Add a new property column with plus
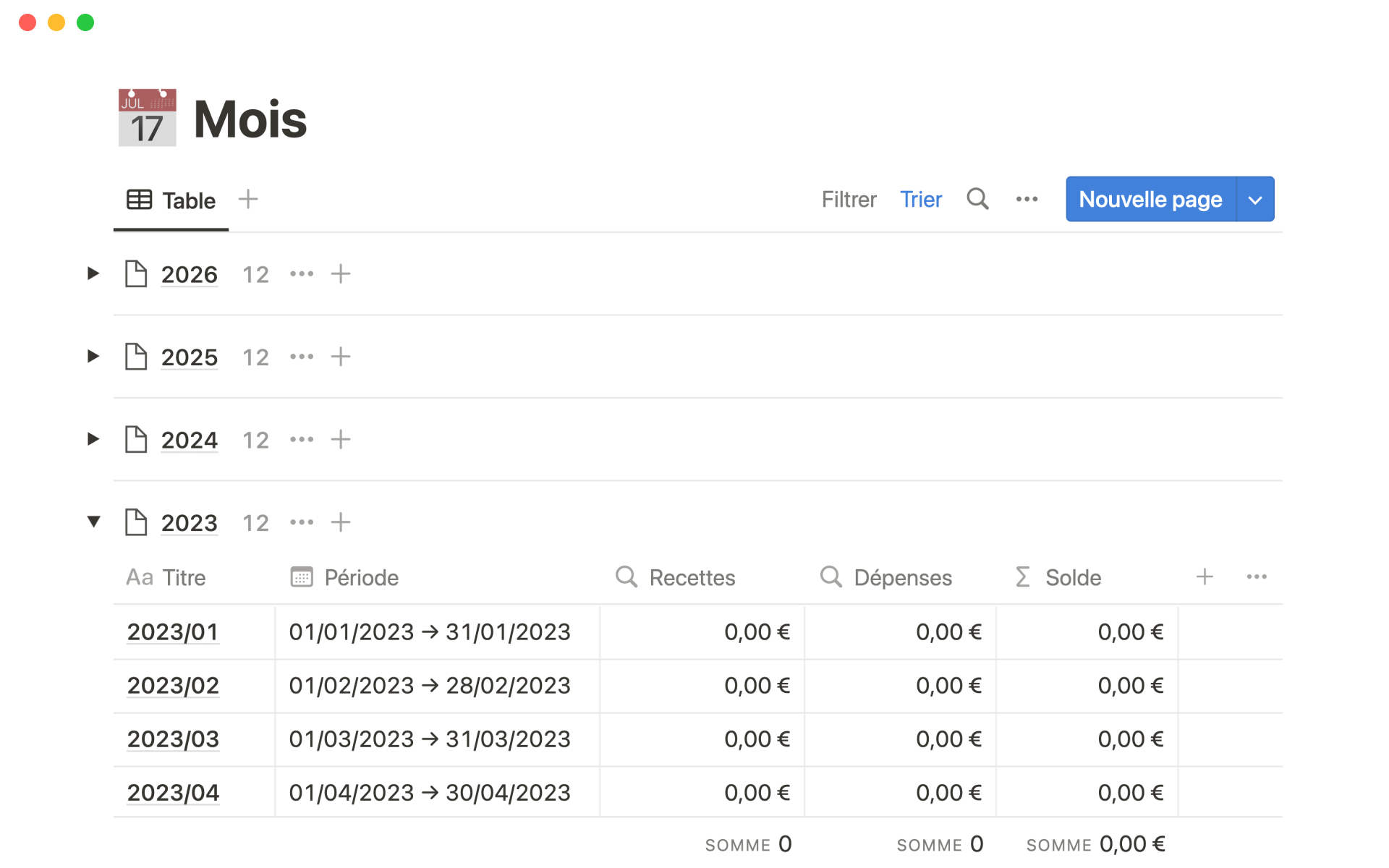The width and height of the screenshot is (1389, 868). 1205,577
